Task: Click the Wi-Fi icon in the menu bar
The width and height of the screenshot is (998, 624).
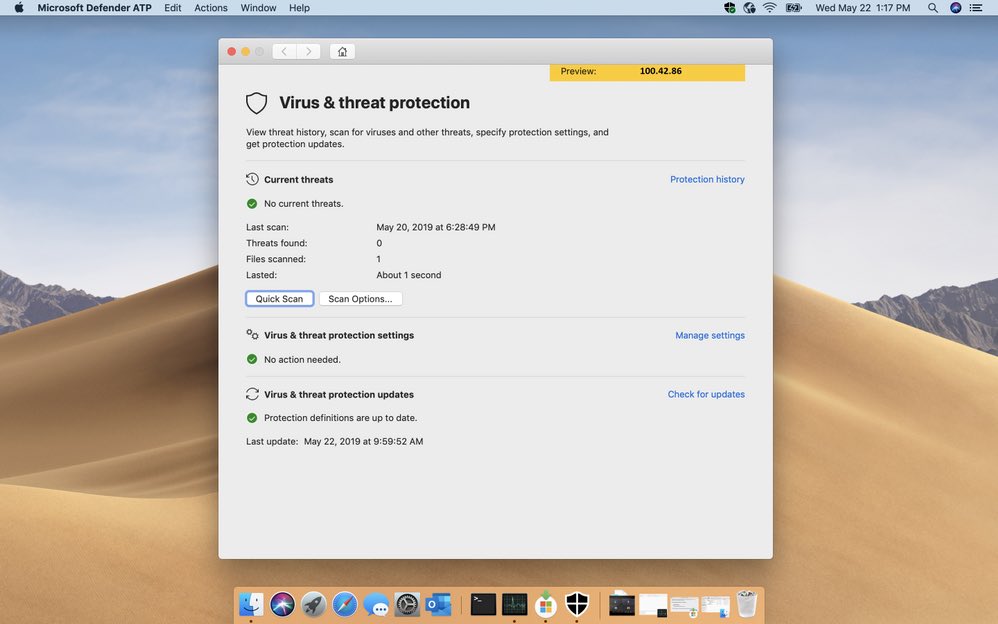Action: click(771, 8)
